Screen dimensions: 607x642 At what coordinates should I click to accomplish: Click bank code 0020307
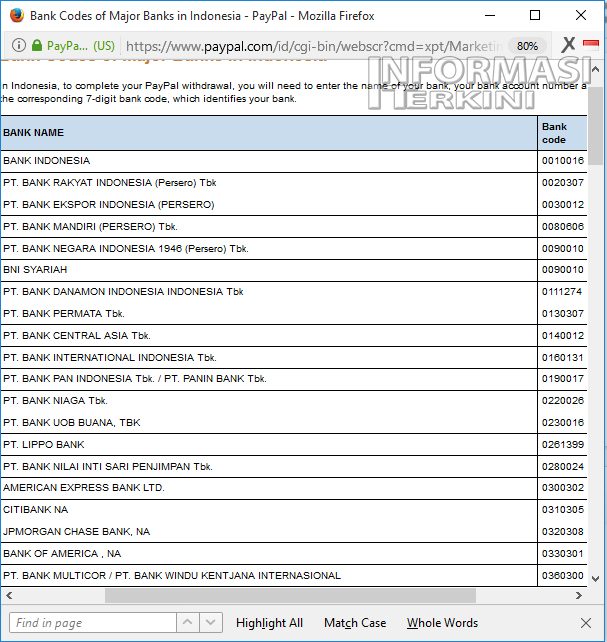tap(563, 183)
